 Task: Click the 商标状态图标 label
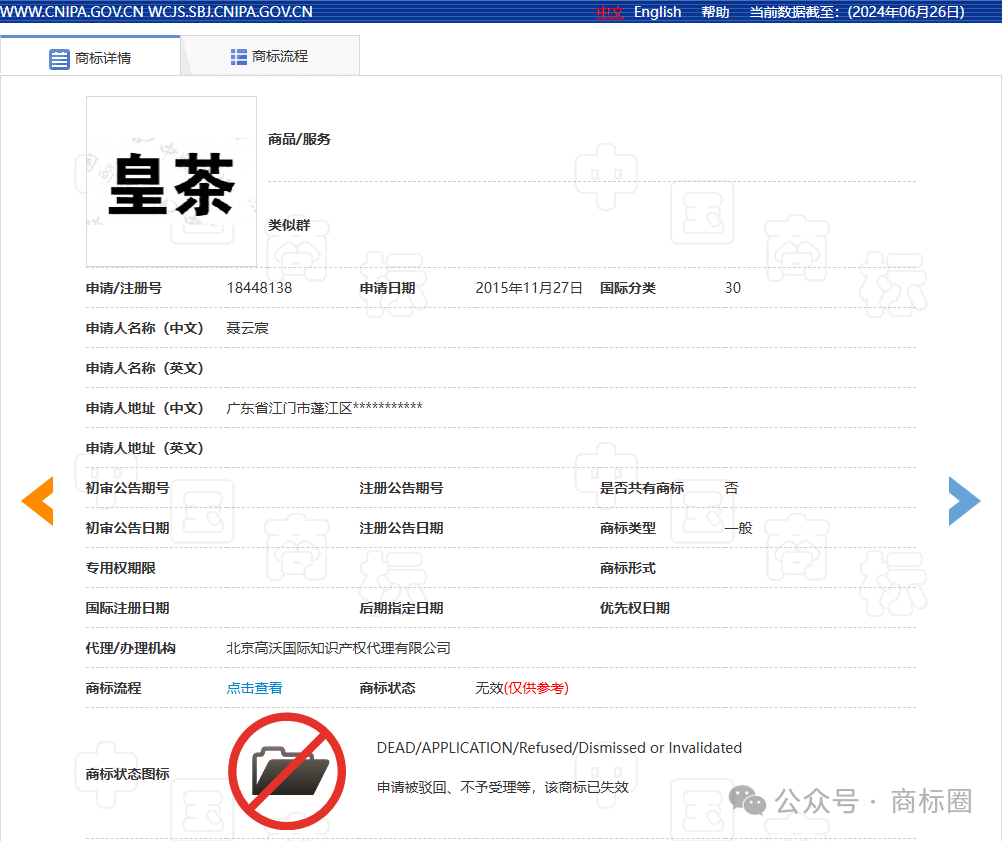[x=127, y=774]
